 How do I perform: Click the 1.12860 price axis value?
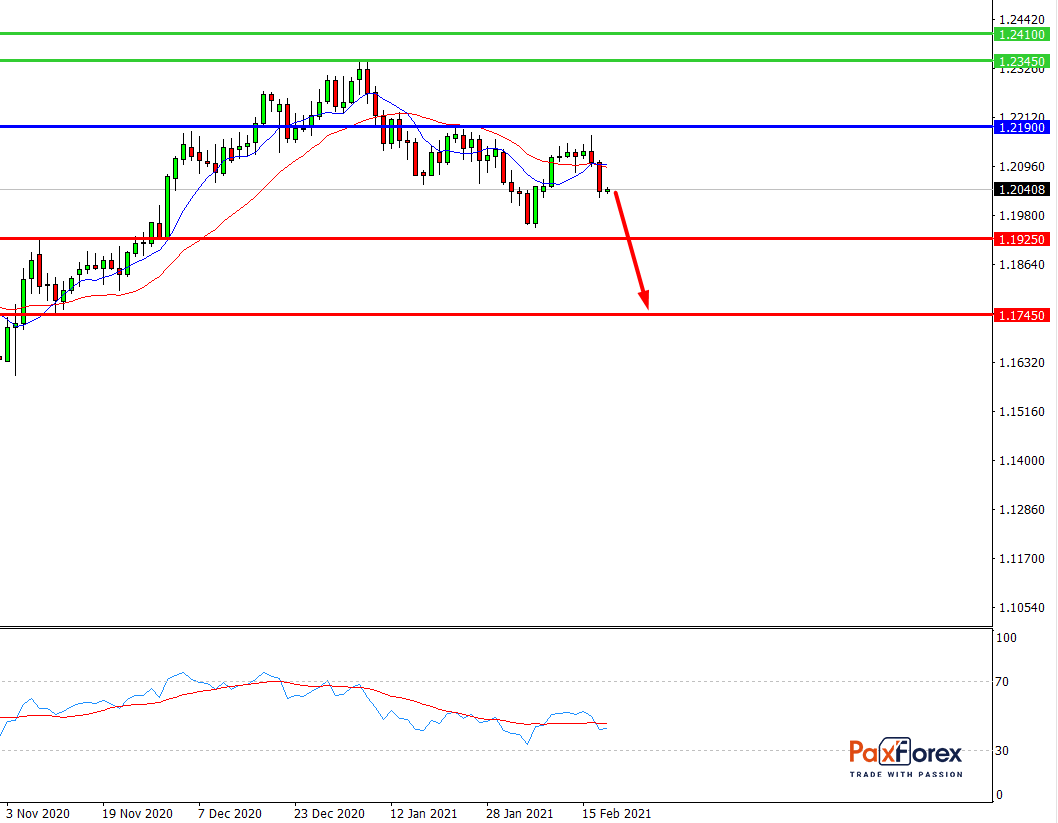pyautogui.click(x=1022, y=510)
